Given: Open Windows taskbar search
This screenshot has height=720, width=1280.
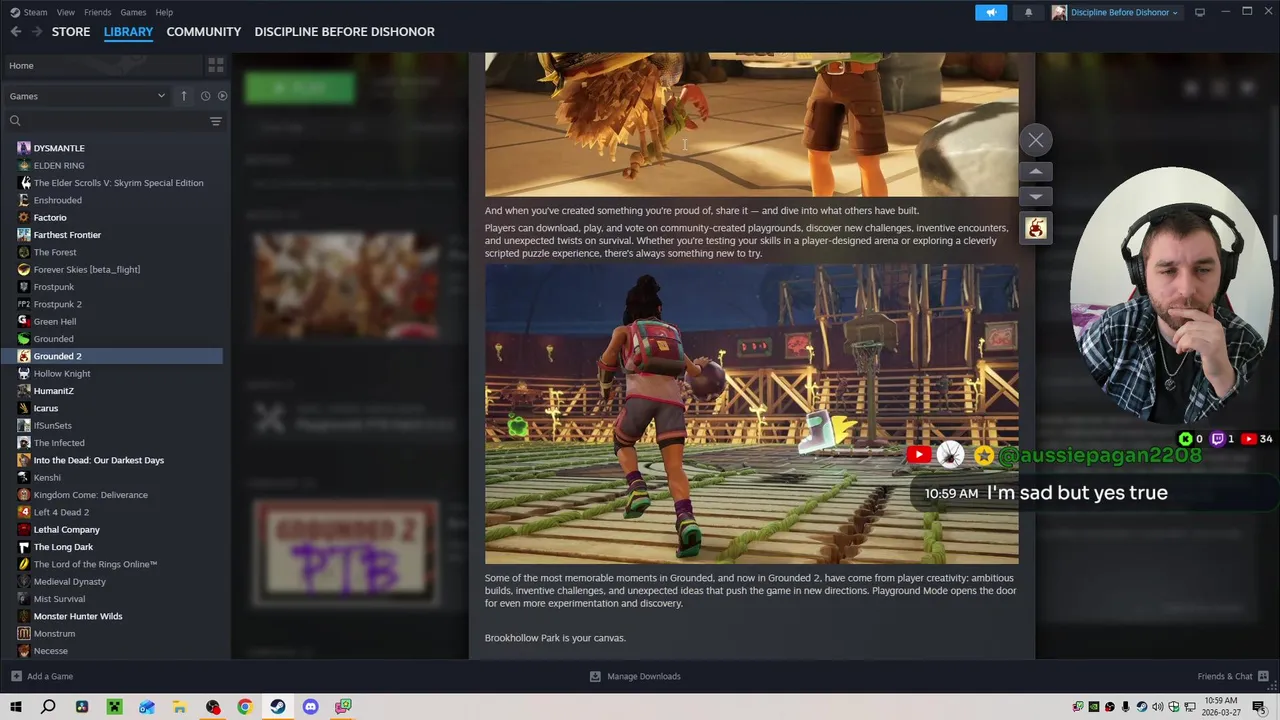Looking at the screenshot, I should pyautogui.click(x=48, y=707).
